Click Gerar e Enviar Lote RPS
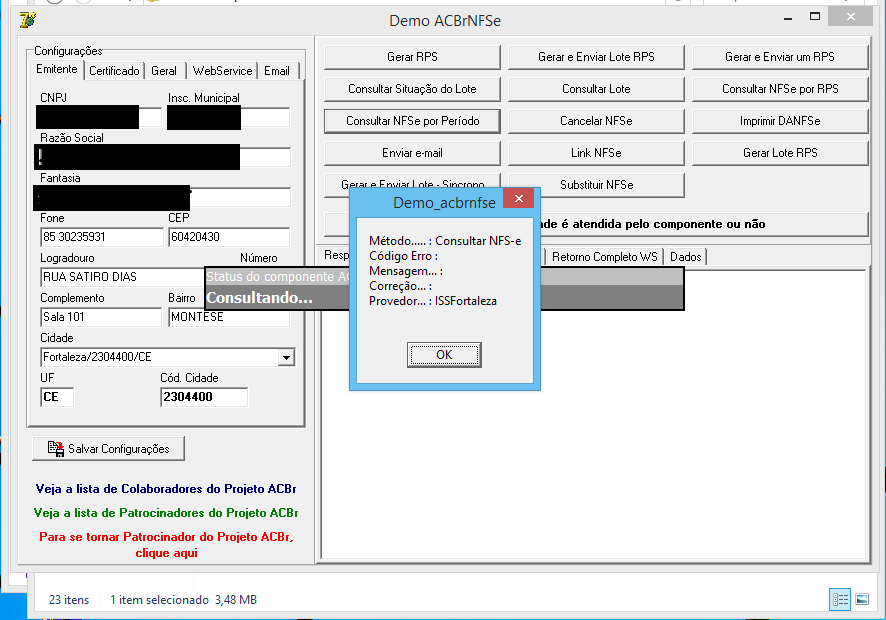The width and height of the screenshot is (886, 620). pos(596,57)
